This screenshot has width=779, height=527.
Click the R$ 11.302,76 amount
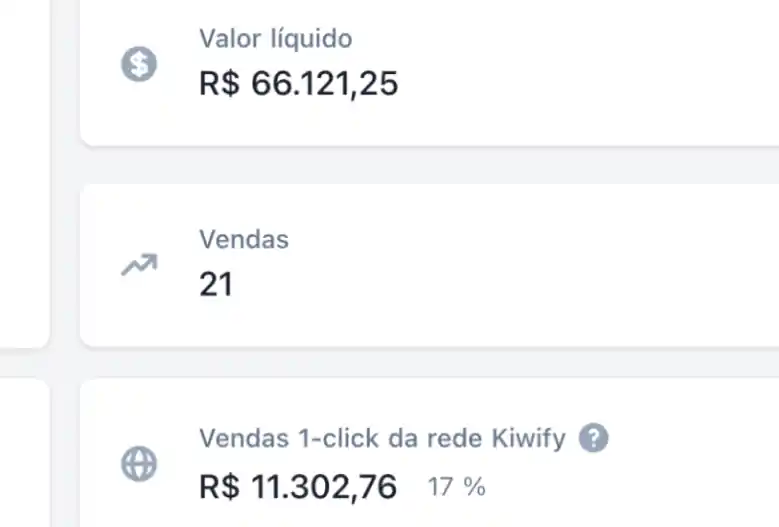tap(298, 488)
